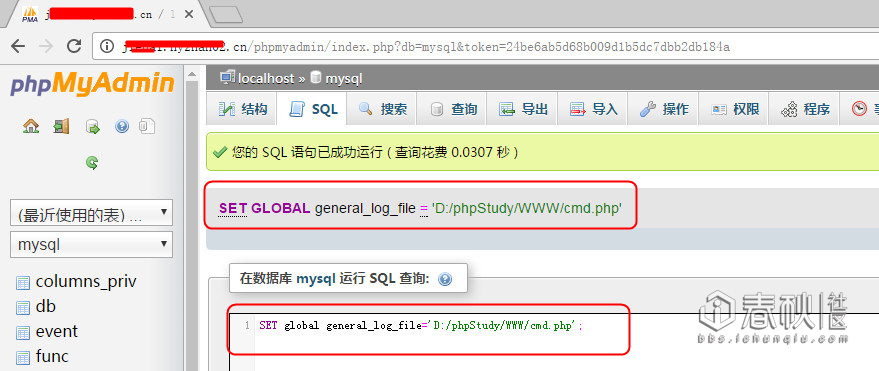Expand the recently used tables dropdown

(91, 213)
